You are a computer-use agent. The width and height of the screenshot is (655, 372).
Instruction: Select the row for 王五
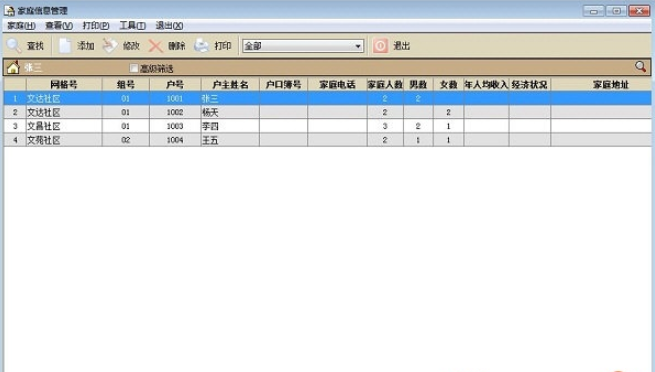coord(328,140)
